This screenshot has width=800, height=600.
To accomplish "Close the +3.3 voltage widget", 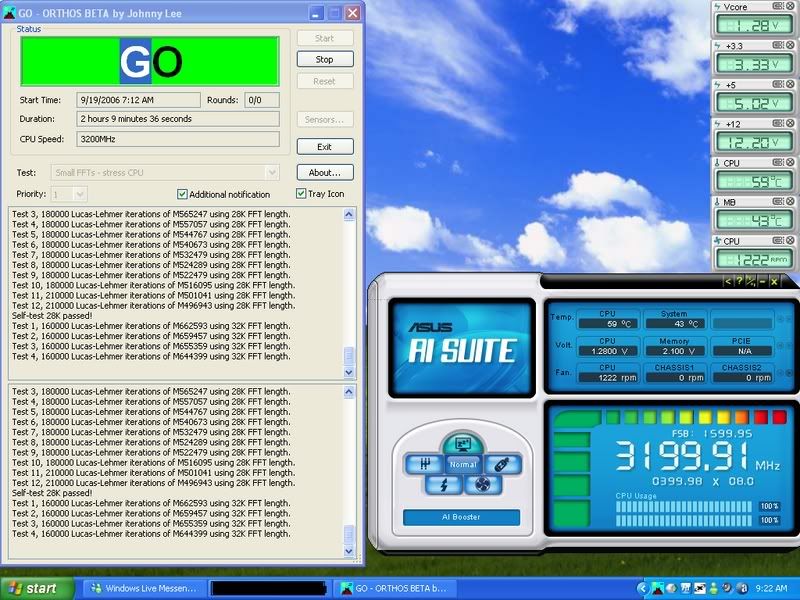I will (x=790, y=45).
